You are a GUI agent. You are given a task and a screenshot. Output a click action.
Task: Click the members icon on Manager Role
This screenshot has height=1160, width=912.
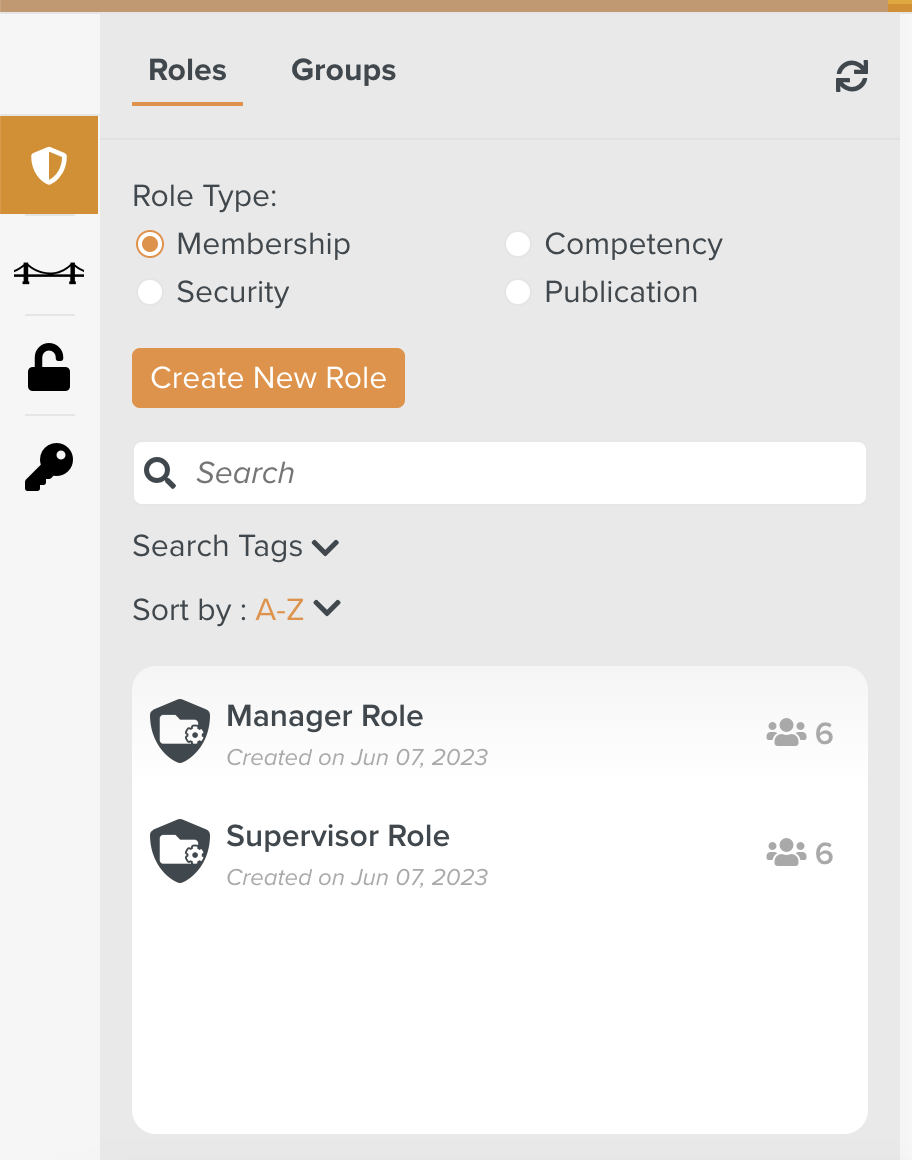[x=786, y=733]
